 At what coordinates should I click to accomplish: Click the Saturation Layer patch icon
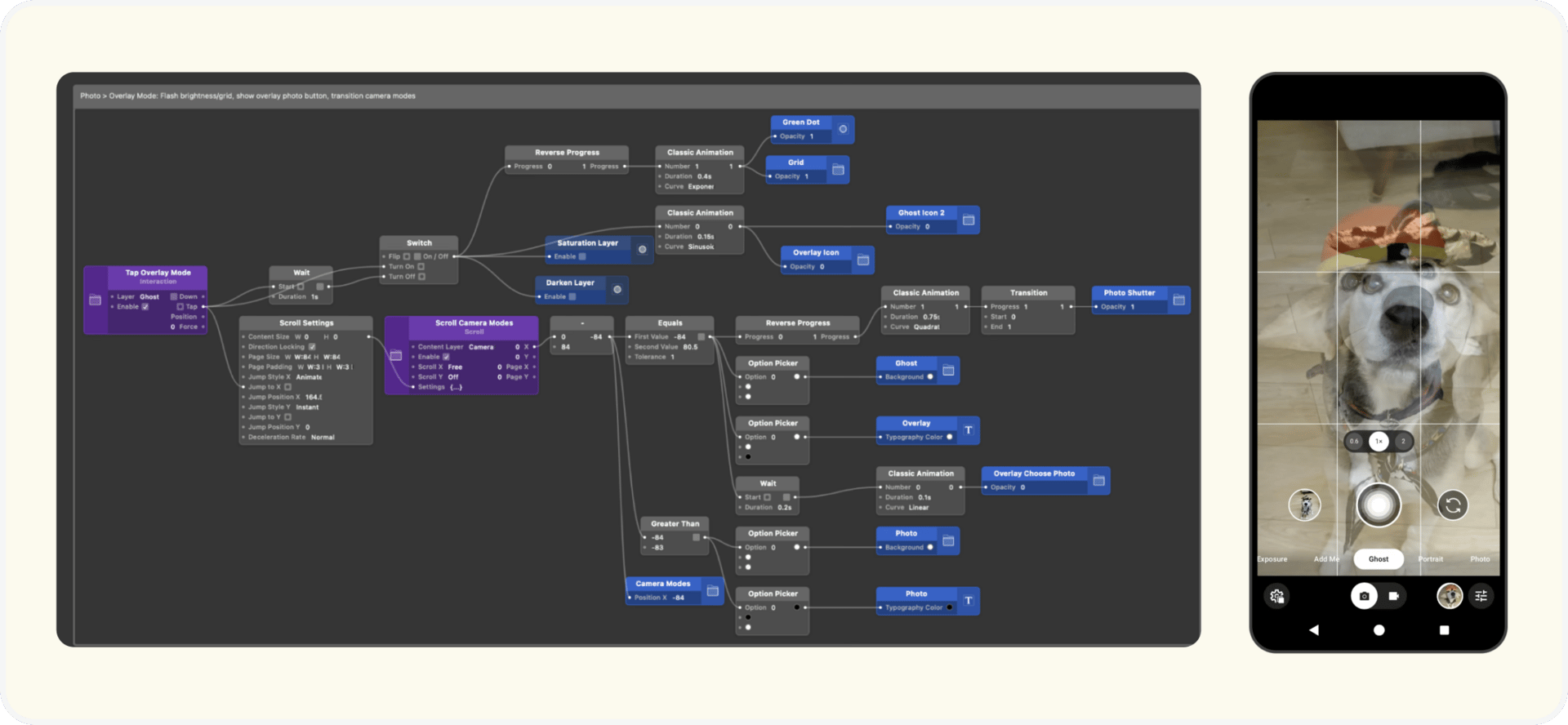click(x=642, y=250)
